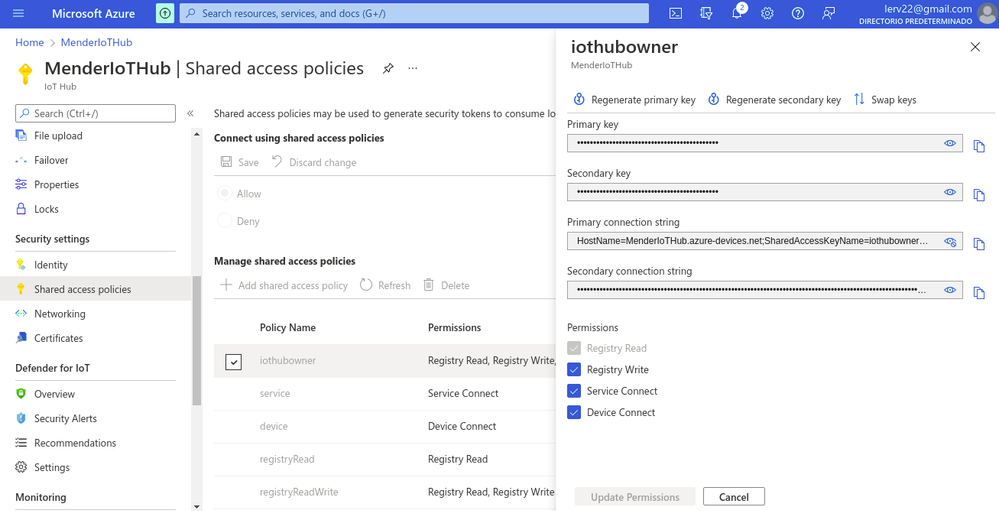Open the notifications bell

tap(737, 13)
